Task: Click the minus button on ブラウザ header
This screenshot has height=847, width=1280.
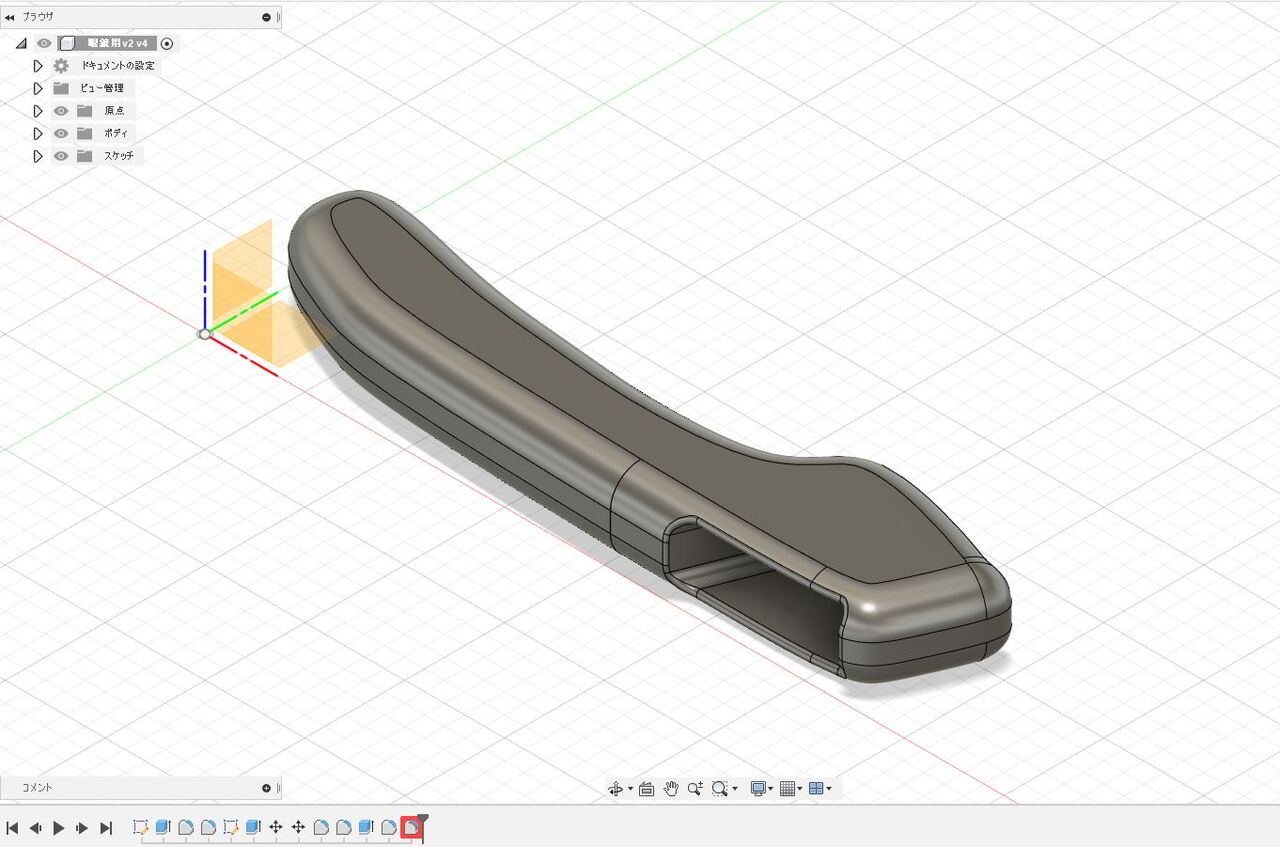Action: click(x=266, y=17)
